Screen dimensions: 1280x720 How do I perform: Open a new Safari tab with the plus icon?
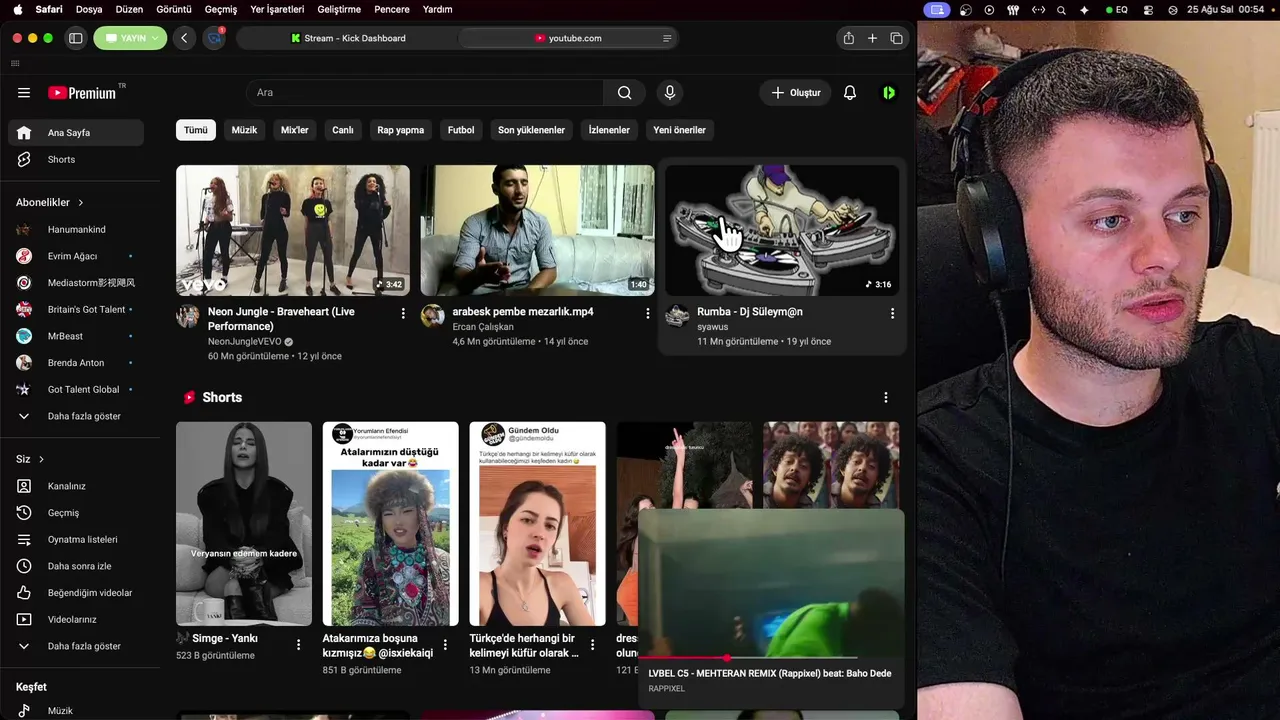click(872, 38)
